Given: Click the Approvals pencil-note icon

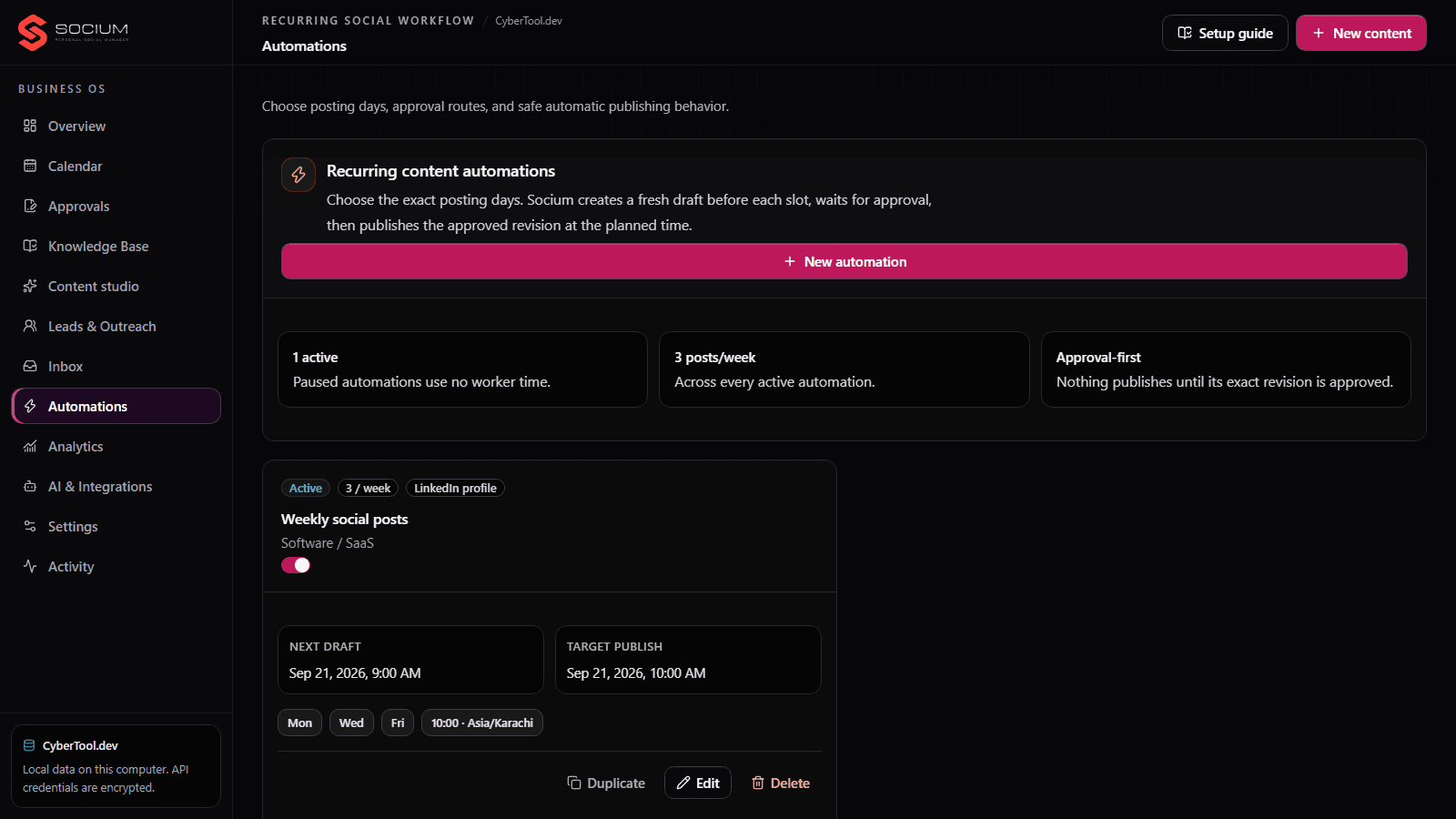Looking at the screenshot, I should pos(30,206).
